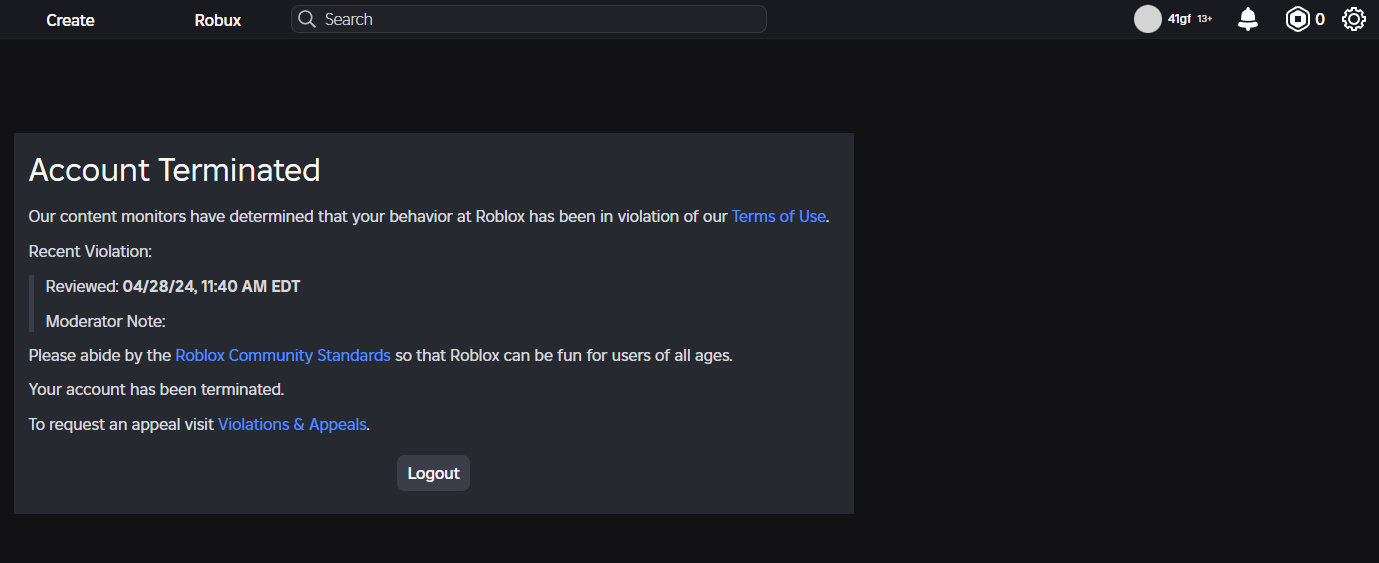Click the Logout button
The height and width of the screenshot is (563, 1379).
[x=433, y=473]
